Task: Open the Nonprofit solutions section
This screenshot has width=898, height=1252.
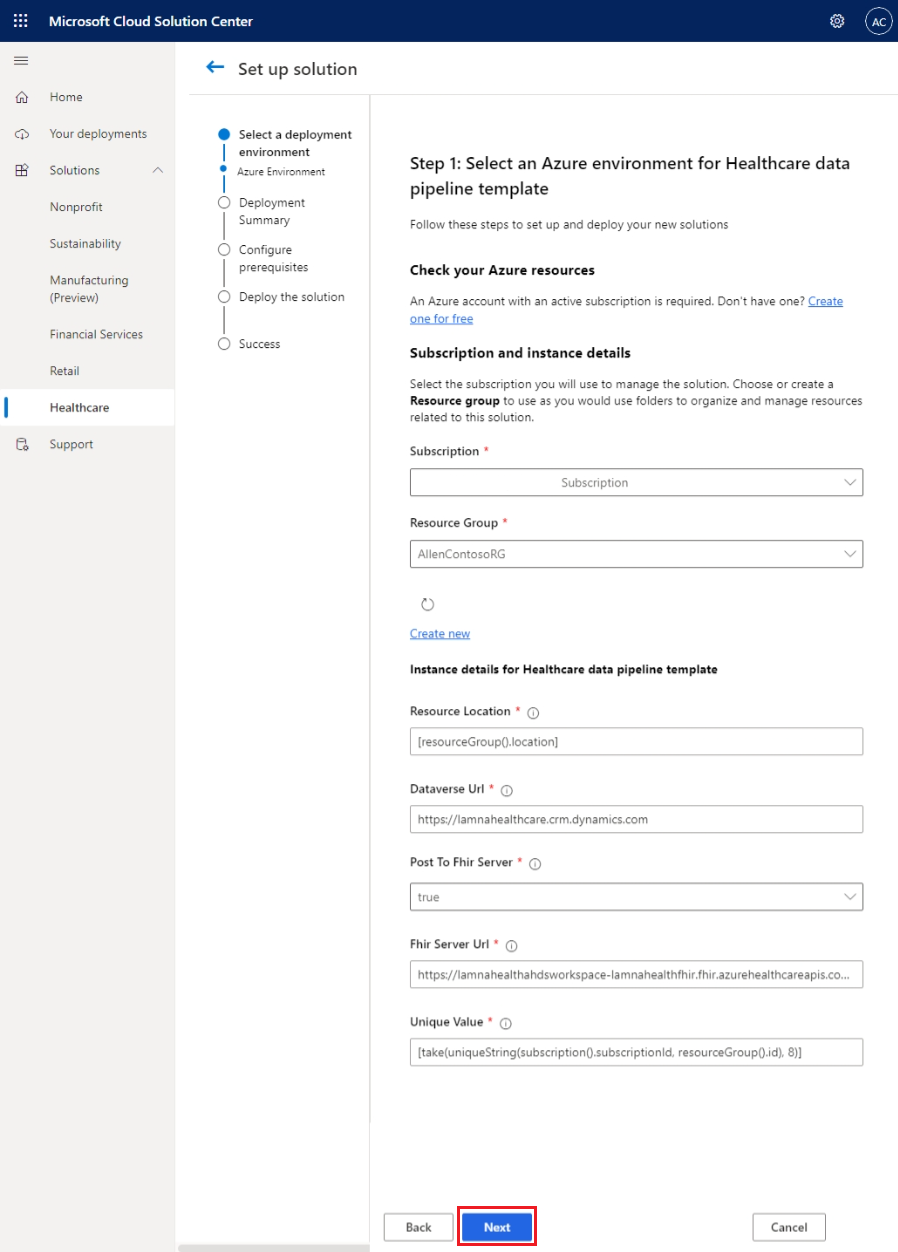Action: pyautogui.click(x=76, y=206)
